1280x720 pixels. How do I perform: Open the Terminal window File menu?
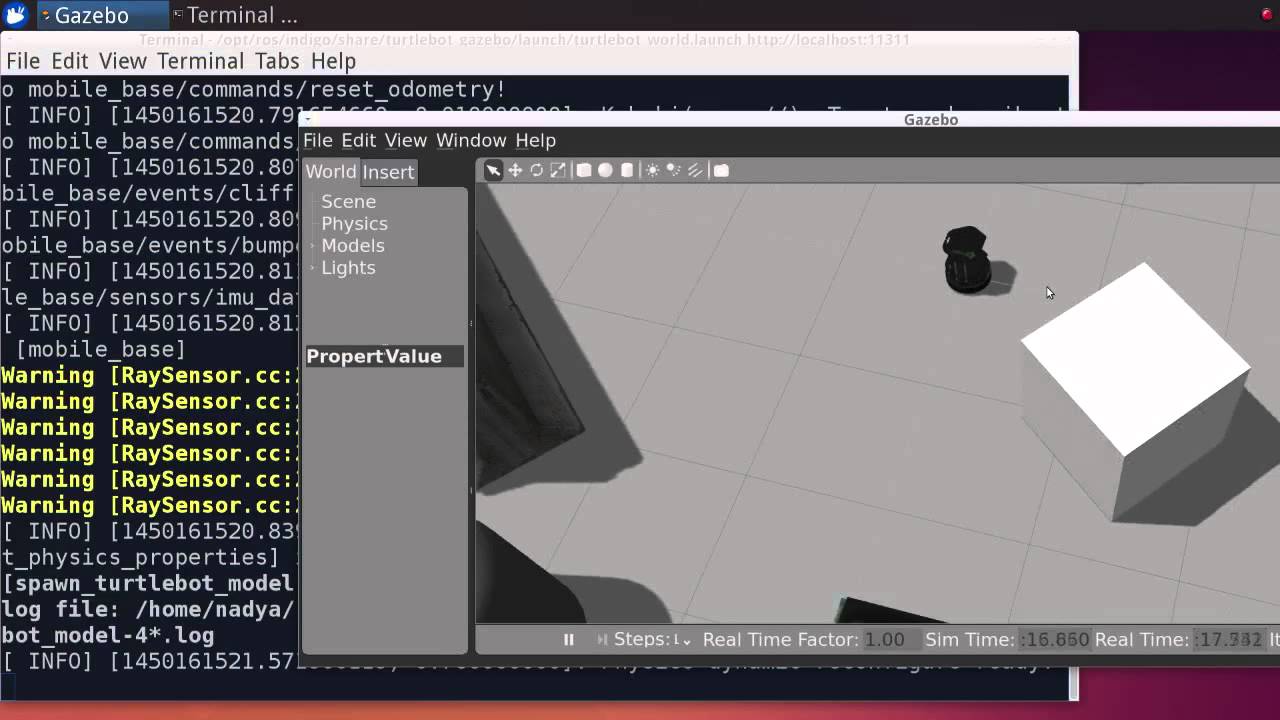(x=23, y=61)
